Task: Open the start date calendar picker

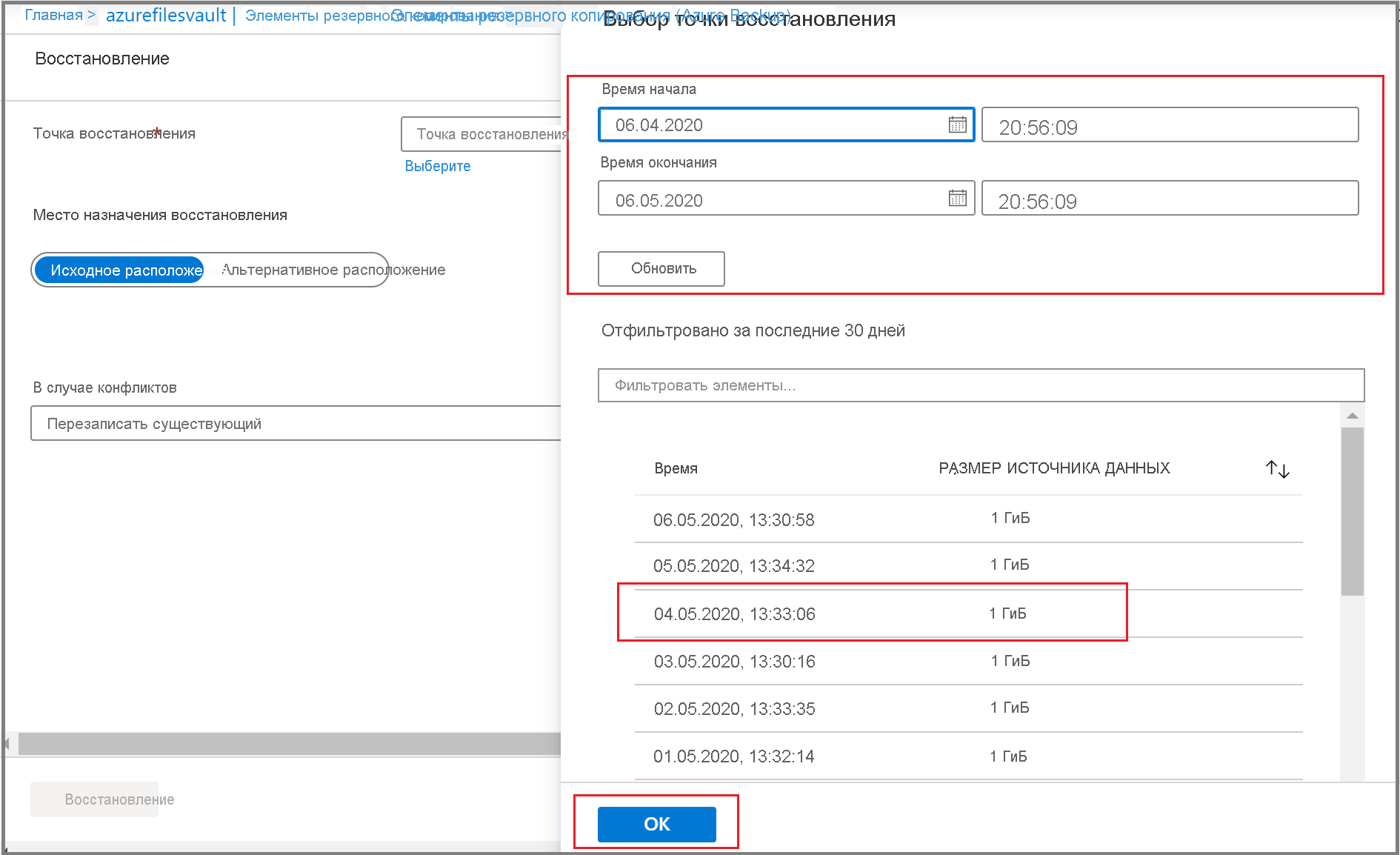Action: [x=957, y=124]
